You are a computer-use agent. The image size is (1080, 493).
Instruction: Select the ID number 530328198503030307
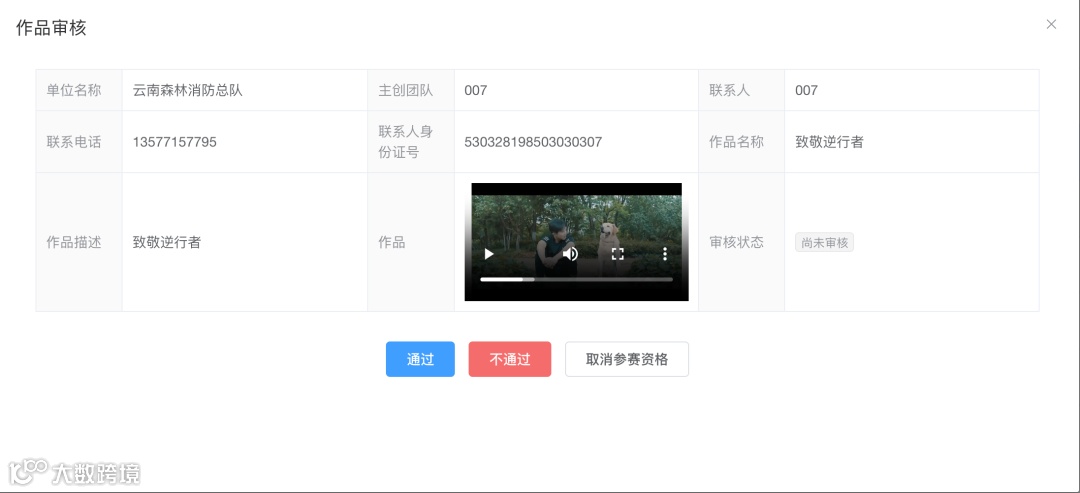(533, 142)
